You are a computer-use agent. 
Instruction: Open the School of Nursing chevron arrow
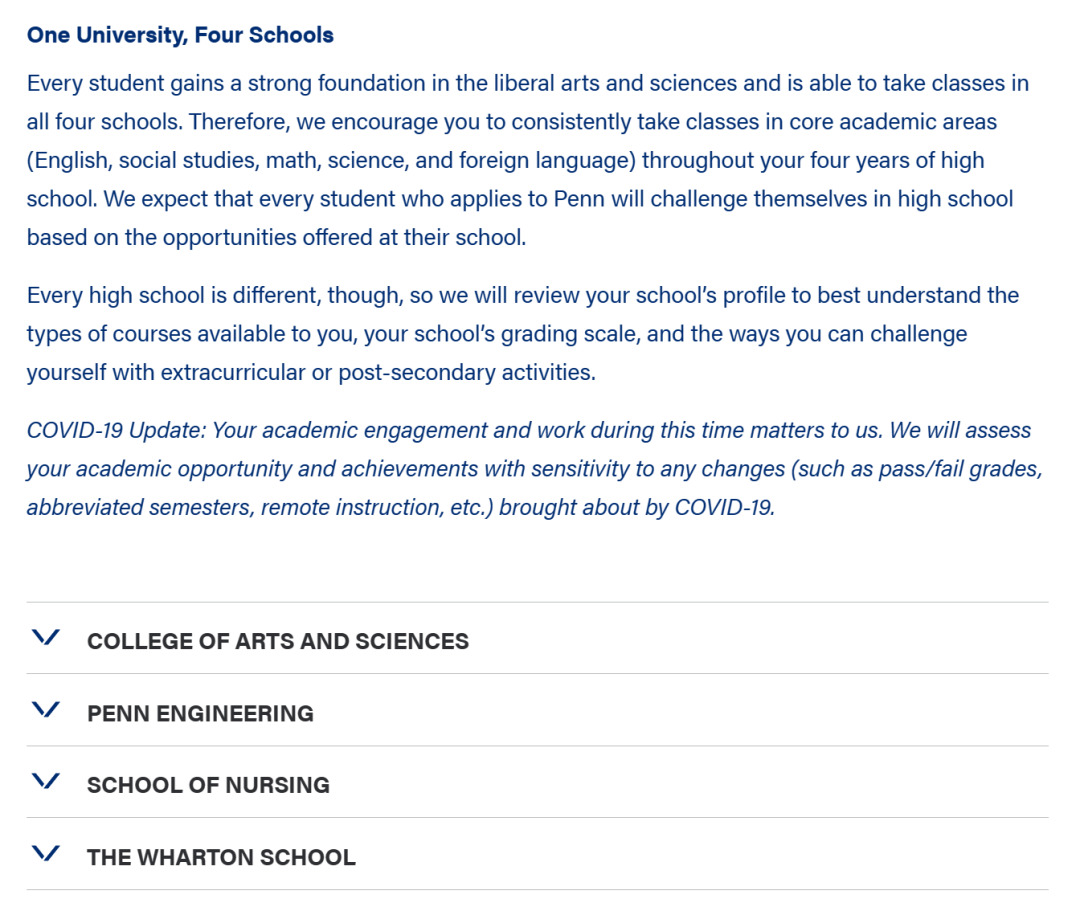(45, 780)
